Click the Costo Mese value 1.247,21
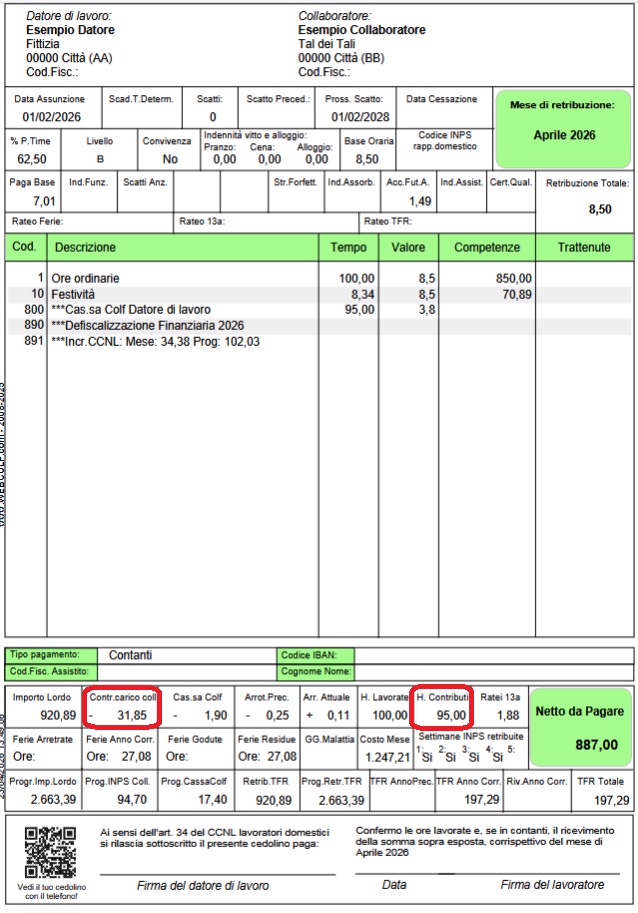 (385, 757)
